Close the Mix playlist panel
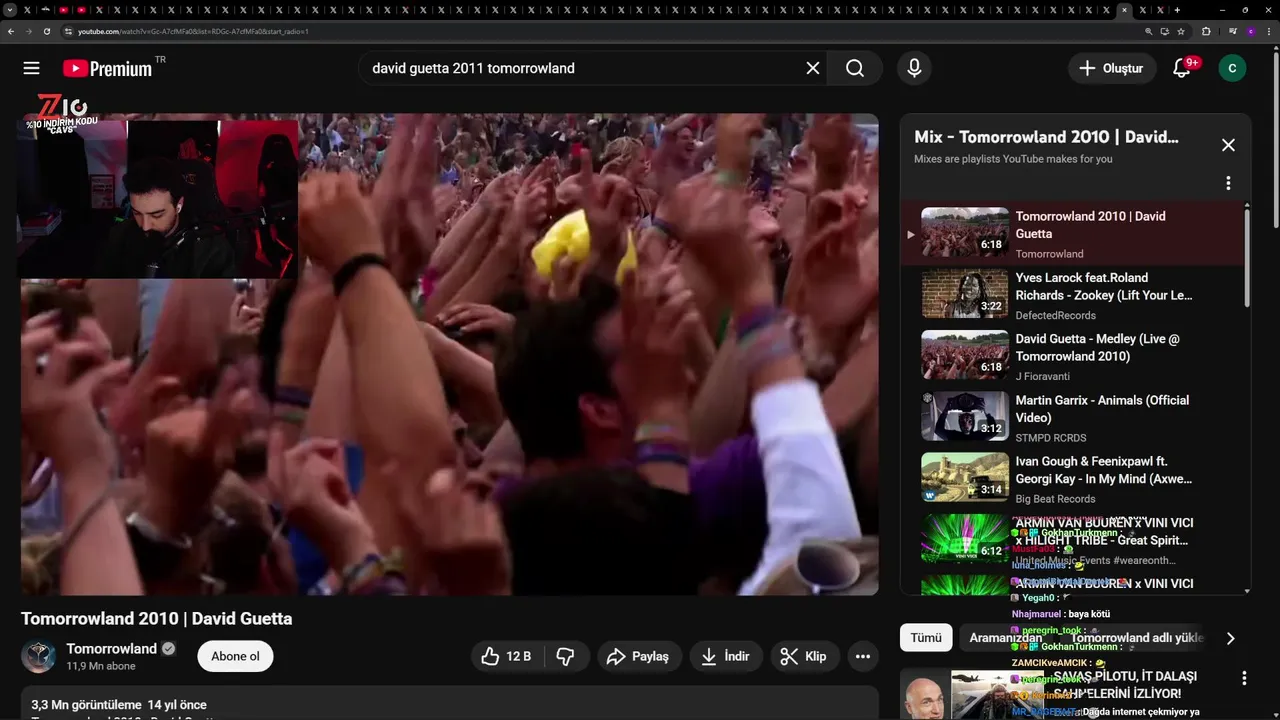The width and height of the screenshot is (1280, 720). coord(1228,145)
